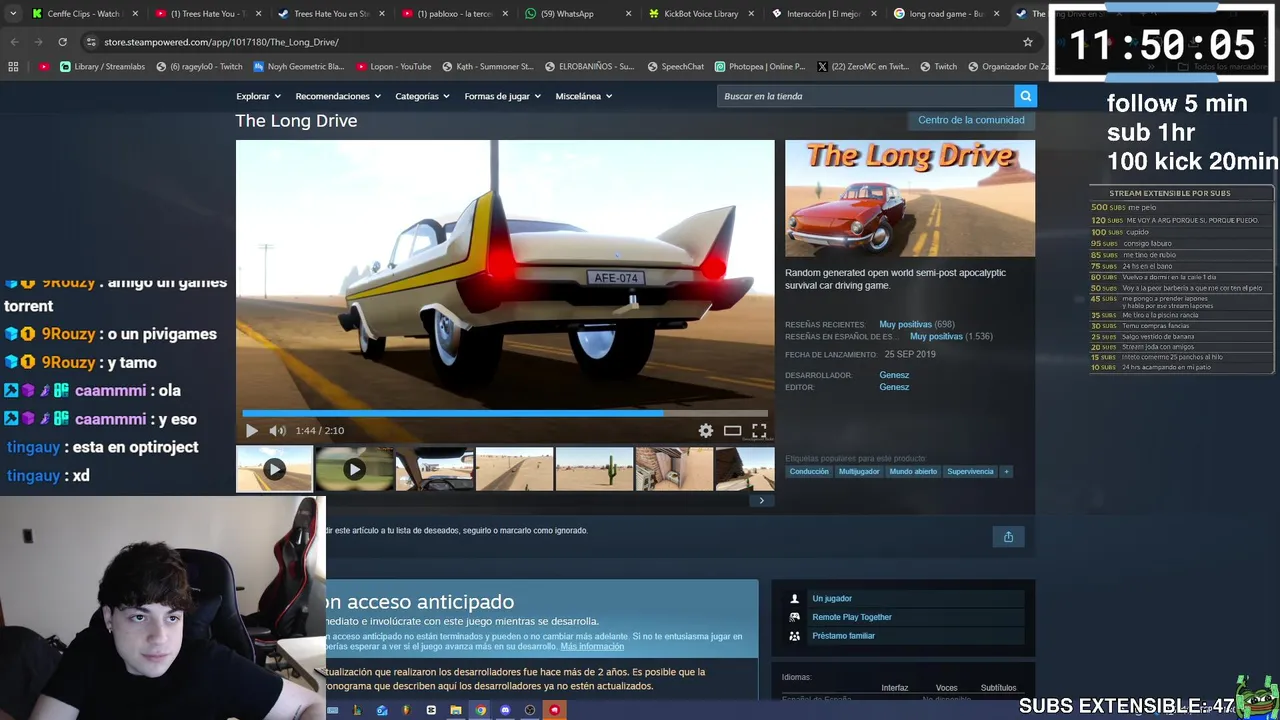Expand Formas de jugar menu
1280x720 pixels.
pyautogui.click(x=502, y=96)
